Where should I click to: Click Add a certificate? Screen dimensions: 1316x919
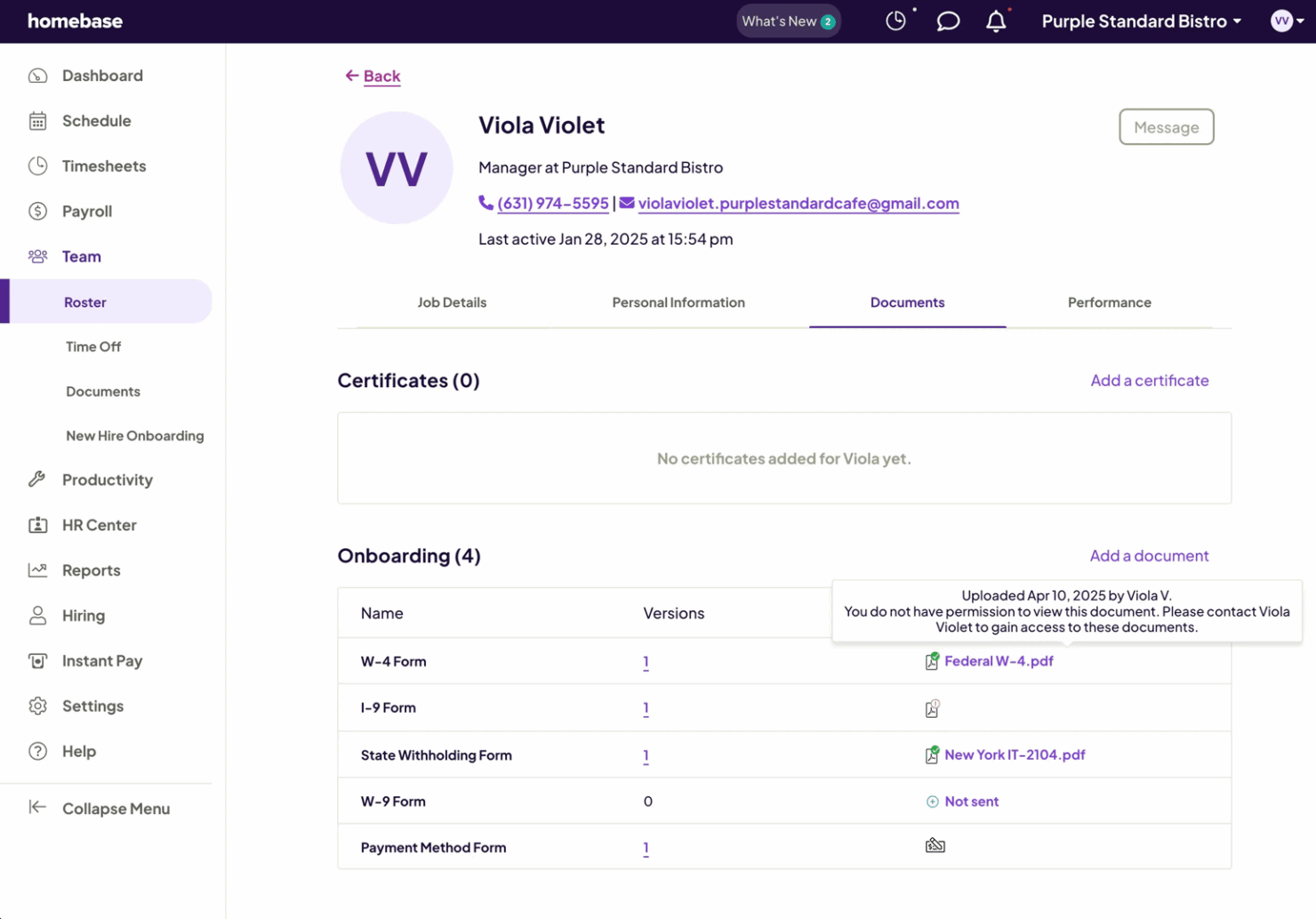(x=1150, y=381)
